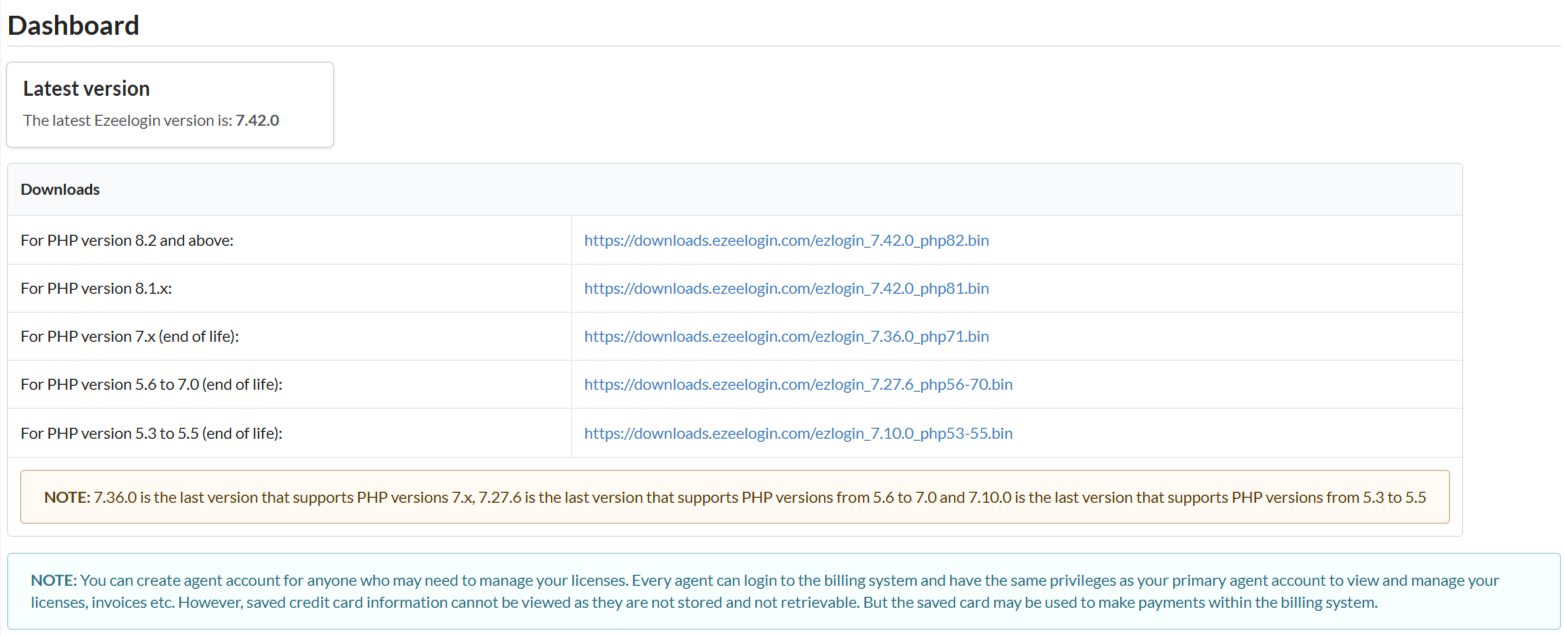
Task: Download ezlogin_7.10.0_php53-55.bin
Action: coord(798,433)
